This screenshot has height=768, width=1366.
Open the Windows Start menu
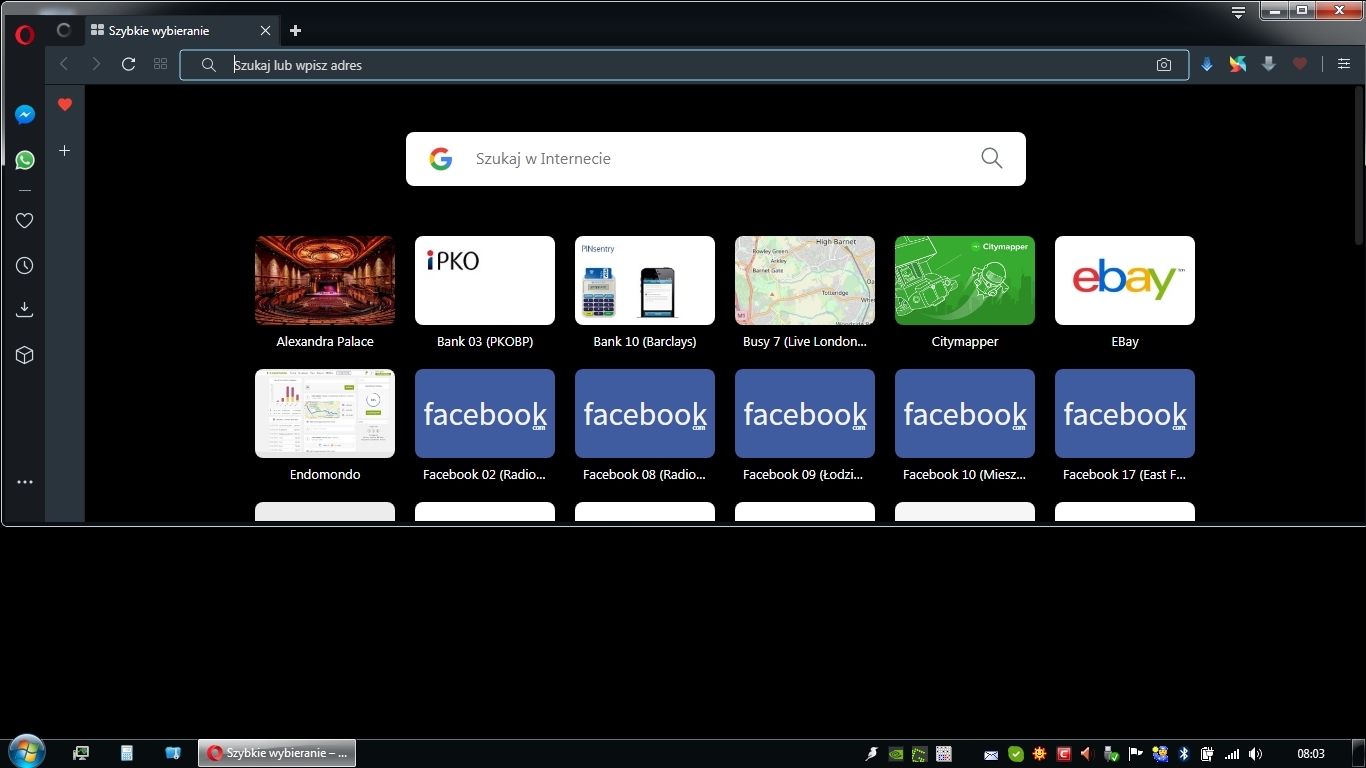(25, 752)
